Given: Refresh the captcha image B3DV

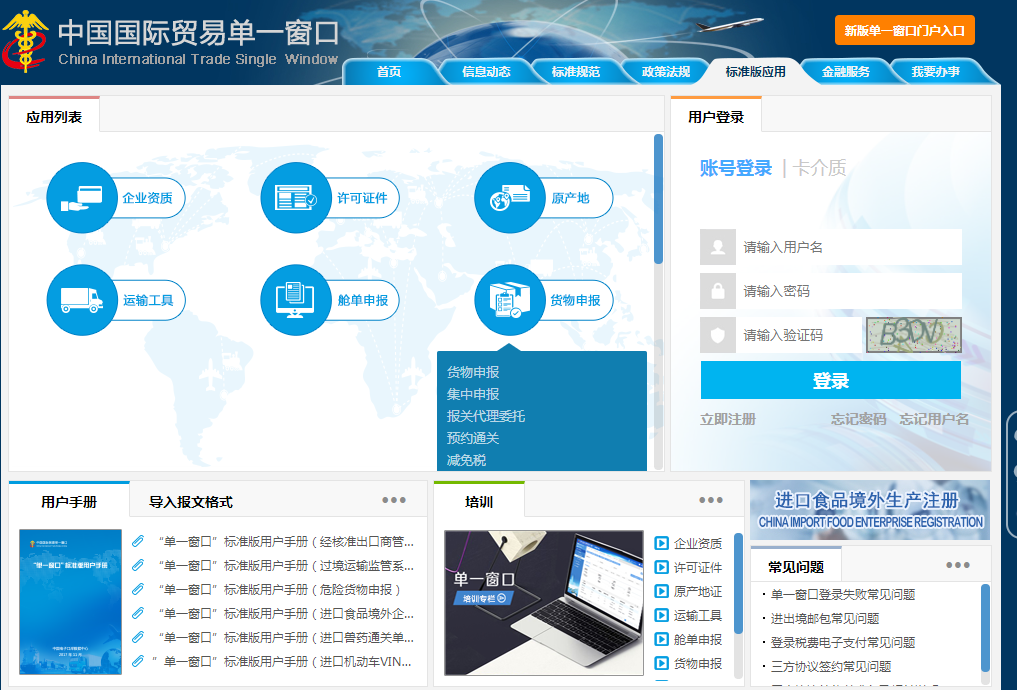Looking at the screenshot, I should coord(913,334).
